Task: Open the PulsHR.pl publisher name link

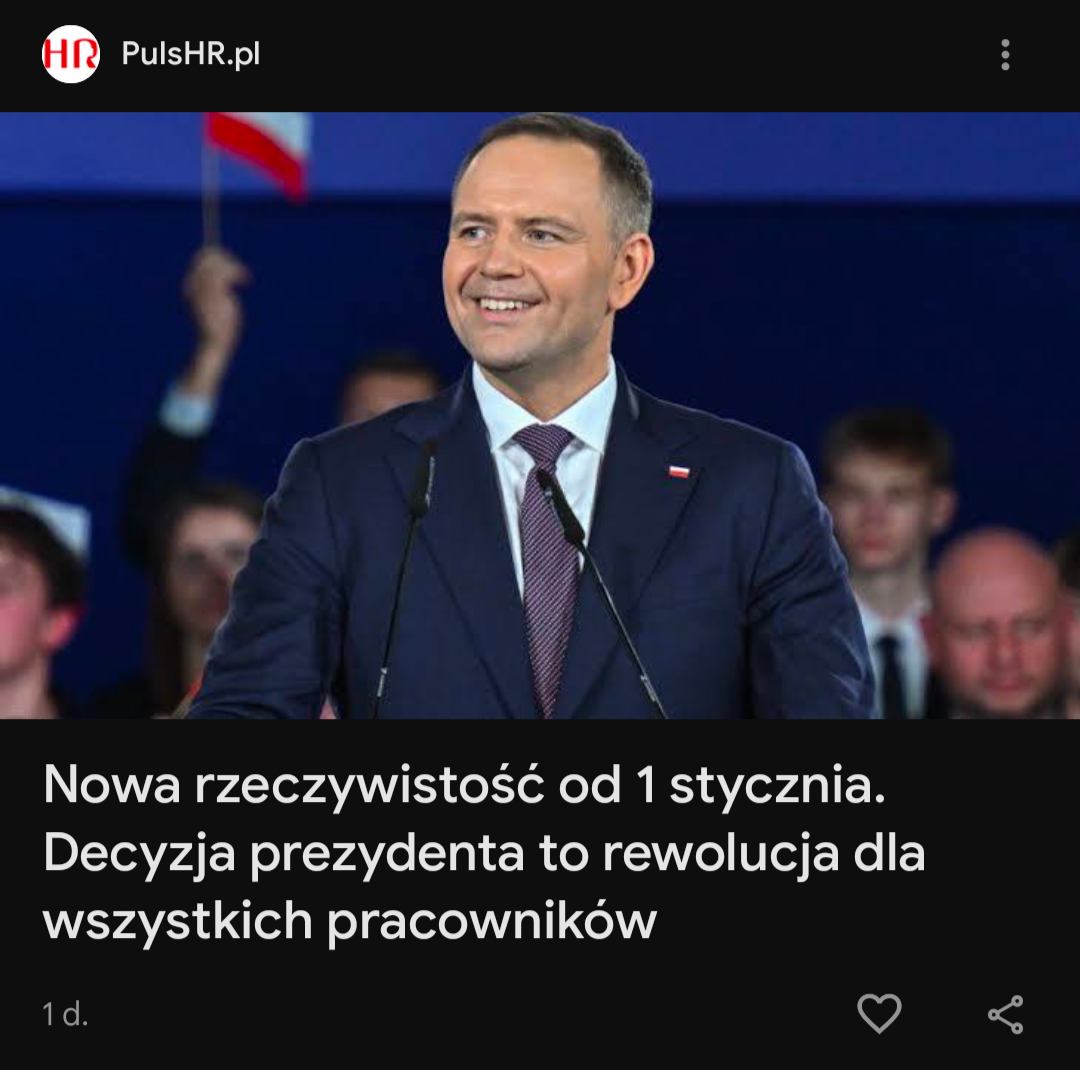Action: (191, 54)
